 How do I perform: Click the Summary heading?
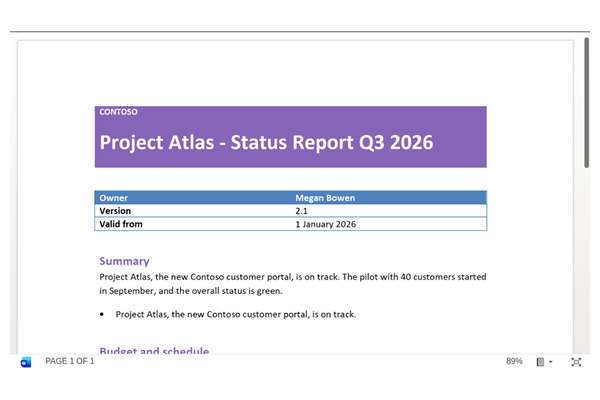(x=124, y=261)
